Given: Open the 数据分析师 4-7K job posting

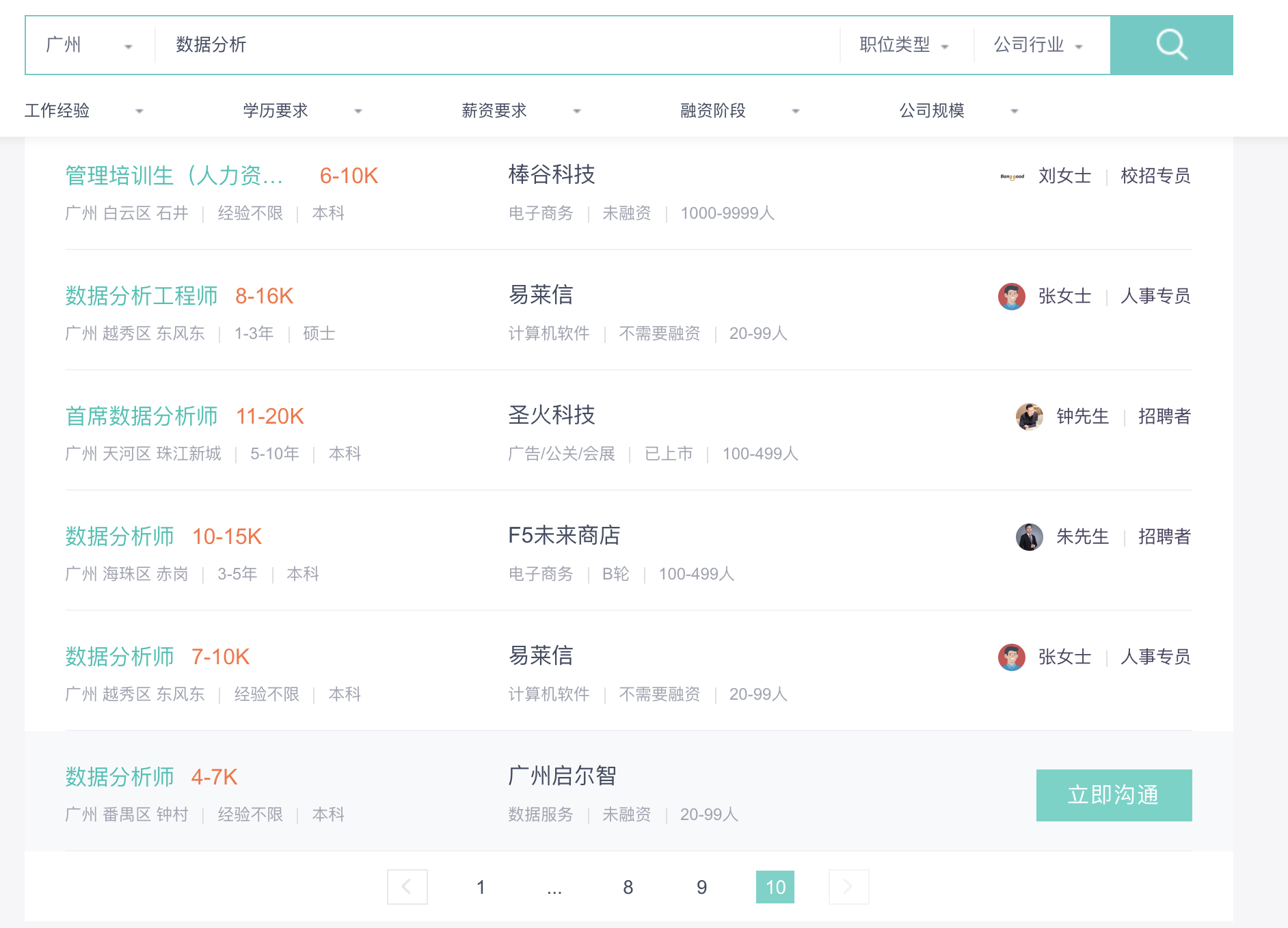Looking at the screenshot, I should [x=120, y=777].
